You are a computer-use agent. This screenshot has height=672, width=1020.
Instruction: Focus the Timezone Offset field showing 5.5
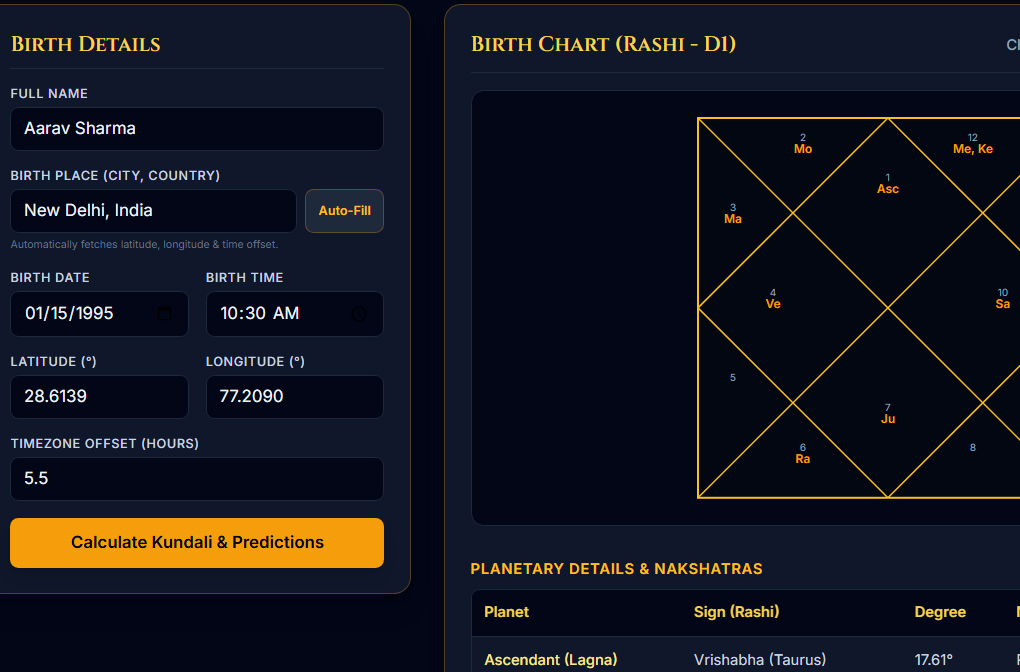[x=197, y=479]
